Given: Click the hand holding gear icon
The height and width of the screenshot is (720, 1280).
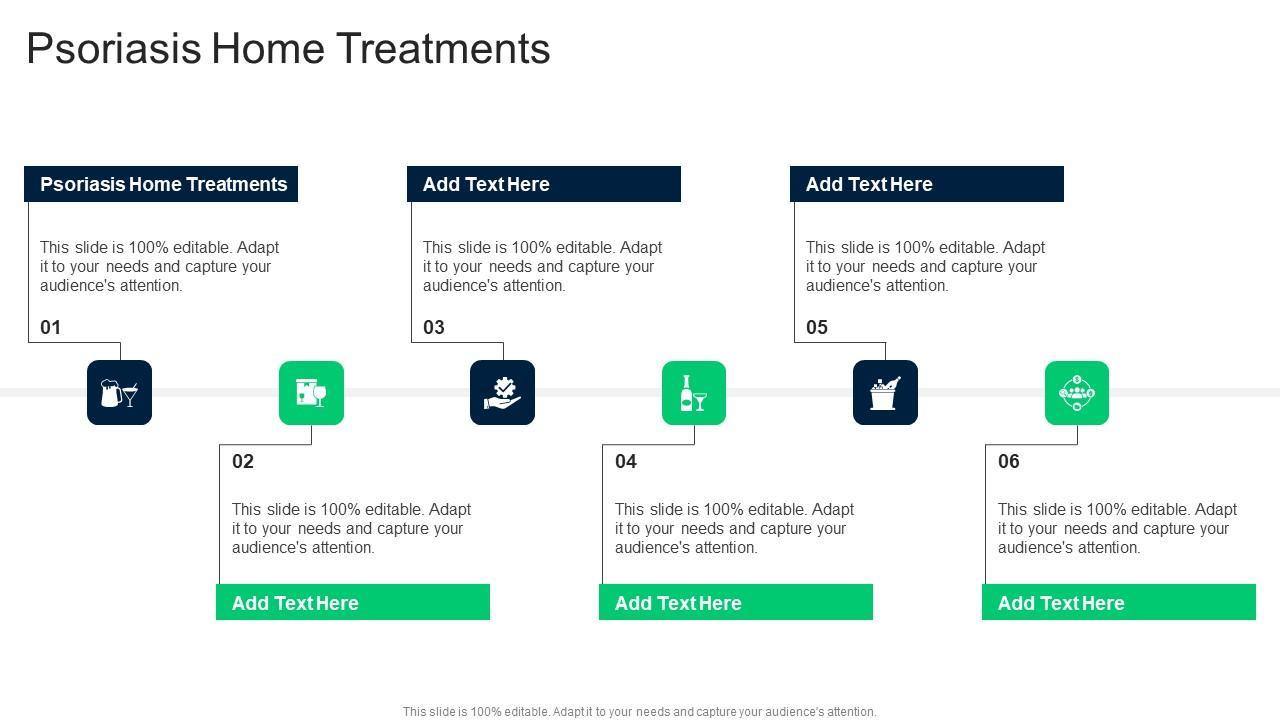Looking at the screenshot, I should coord(502,393).
